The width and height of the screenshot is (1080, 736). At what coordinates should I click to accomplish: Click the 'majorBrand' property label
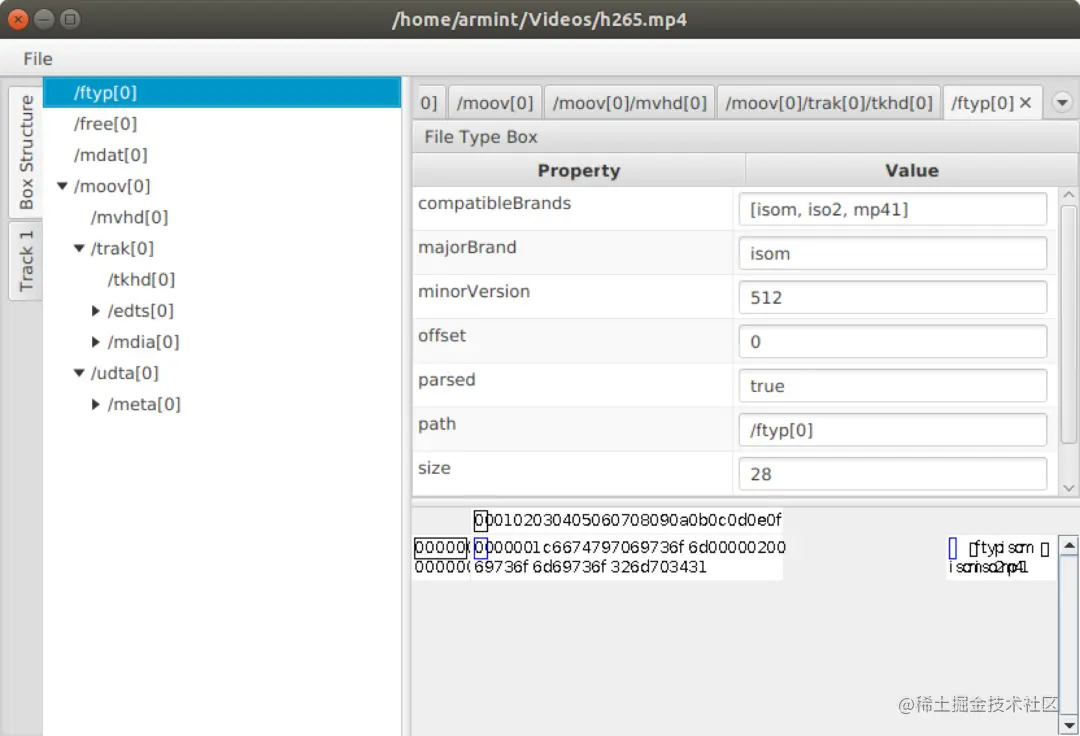[x=467, y=247]
